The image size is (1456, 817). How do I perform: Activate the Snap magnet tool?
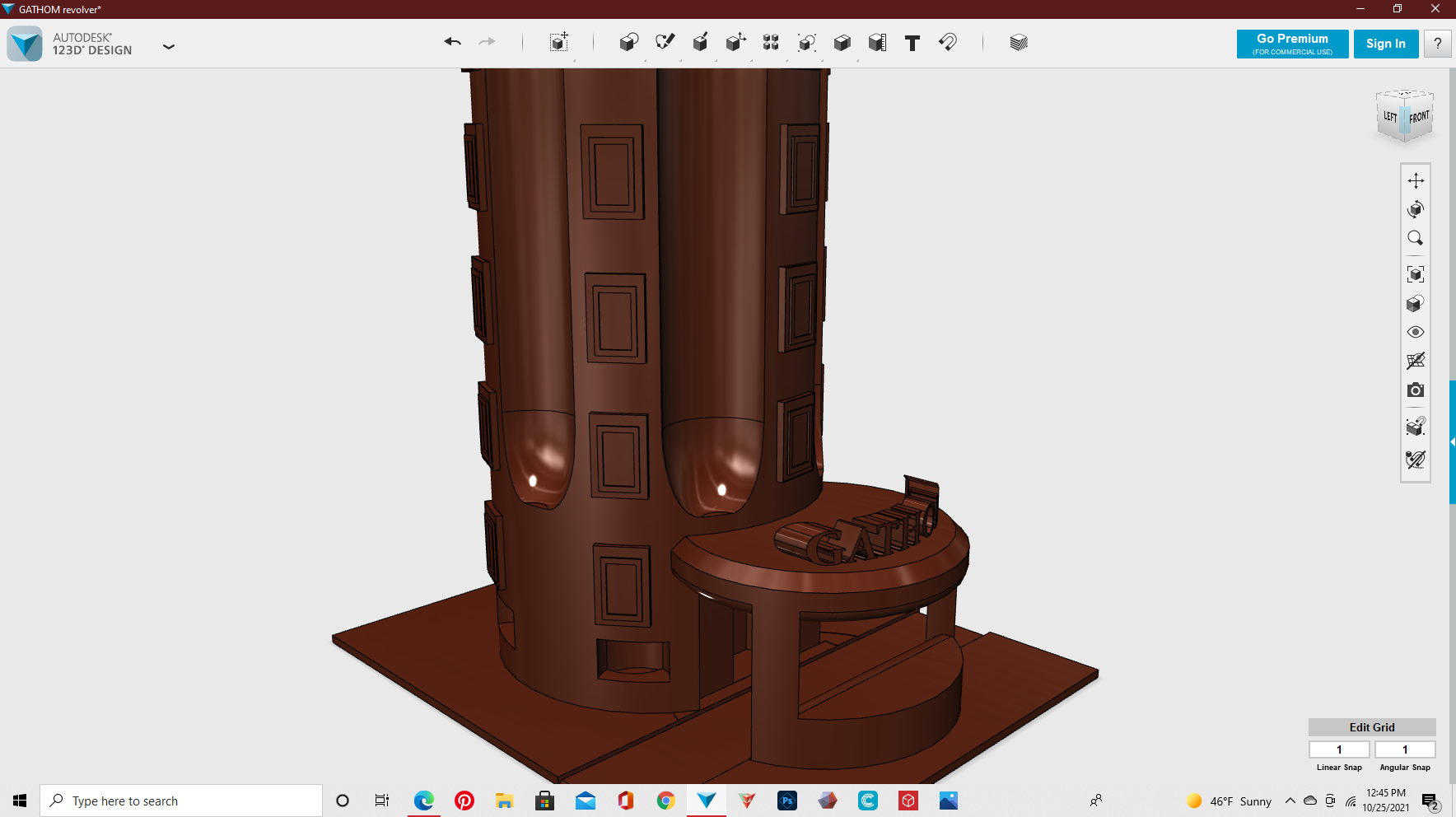point(948,42)
